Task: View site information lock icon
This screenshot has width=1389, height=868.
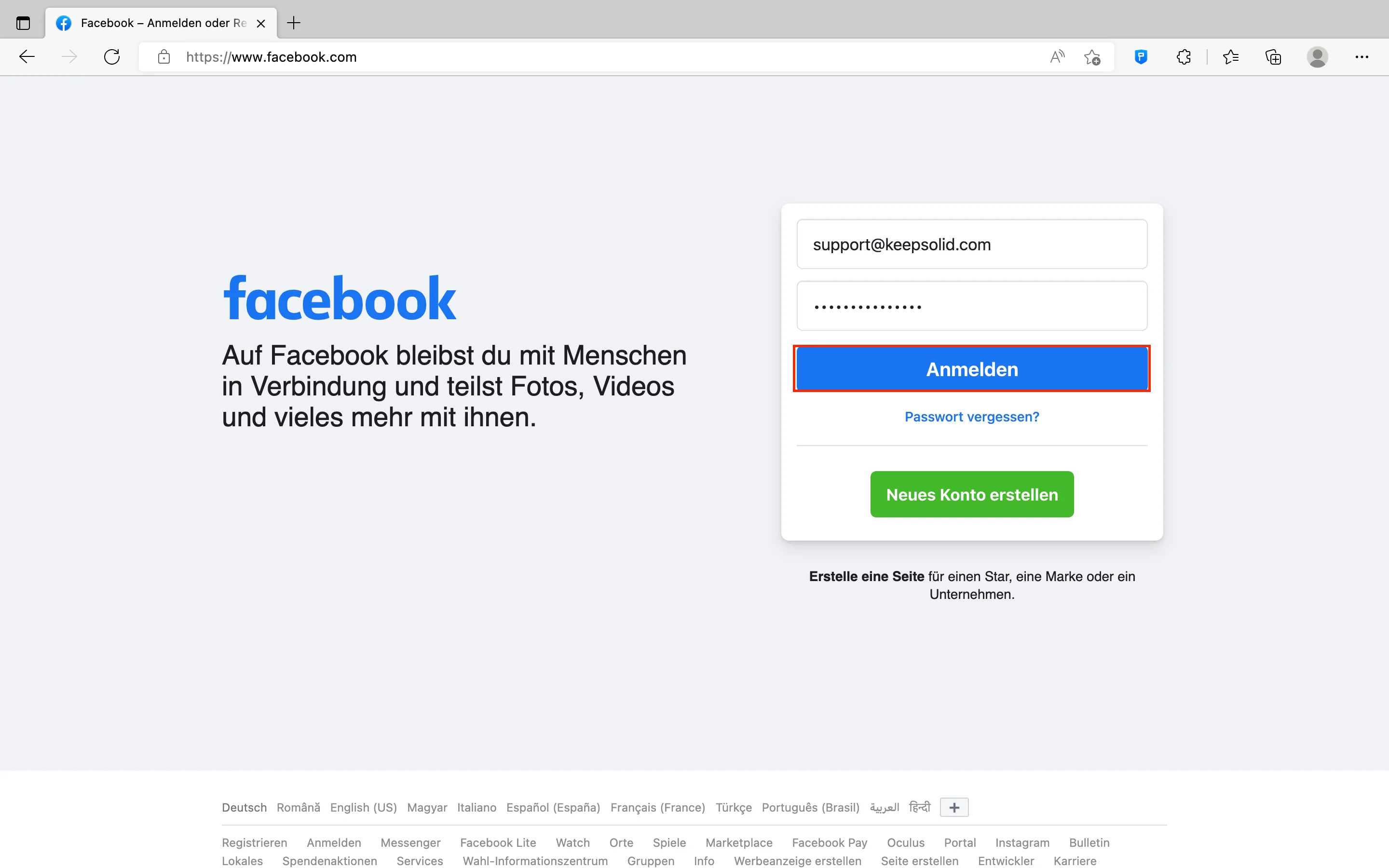Action: pos(164,57)
